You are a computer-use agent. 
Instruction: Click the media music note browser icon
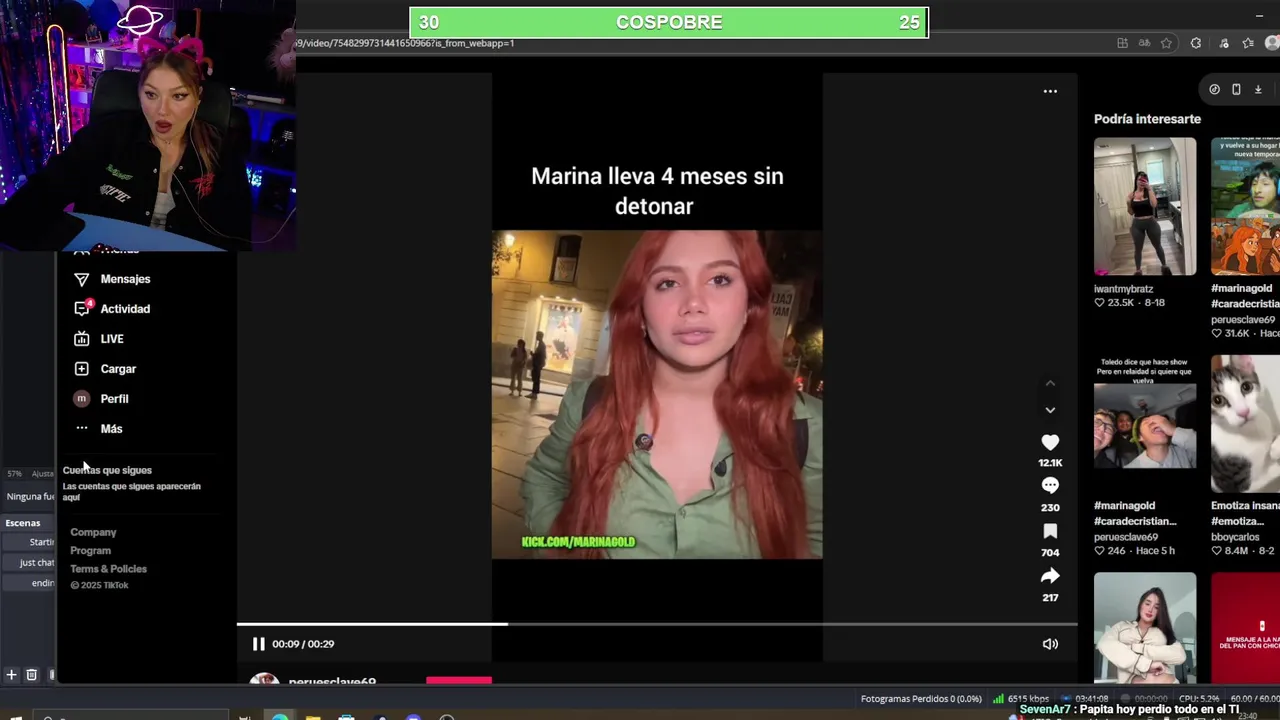[x=1224, y=43]
